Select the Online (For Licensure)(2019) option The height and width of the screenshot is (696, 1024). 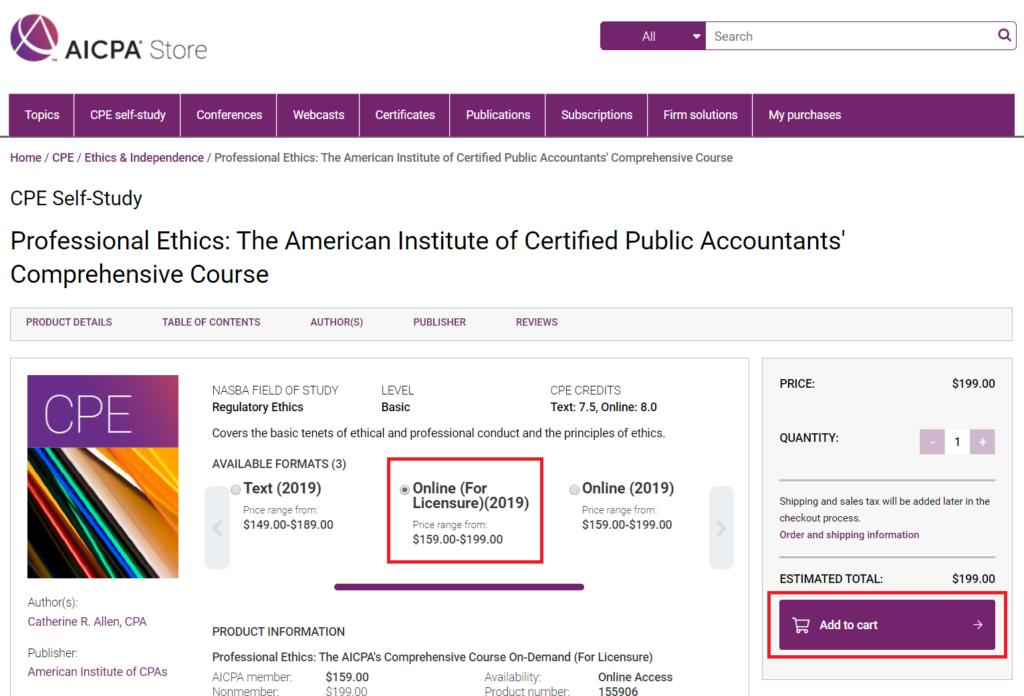click(403, 489)
